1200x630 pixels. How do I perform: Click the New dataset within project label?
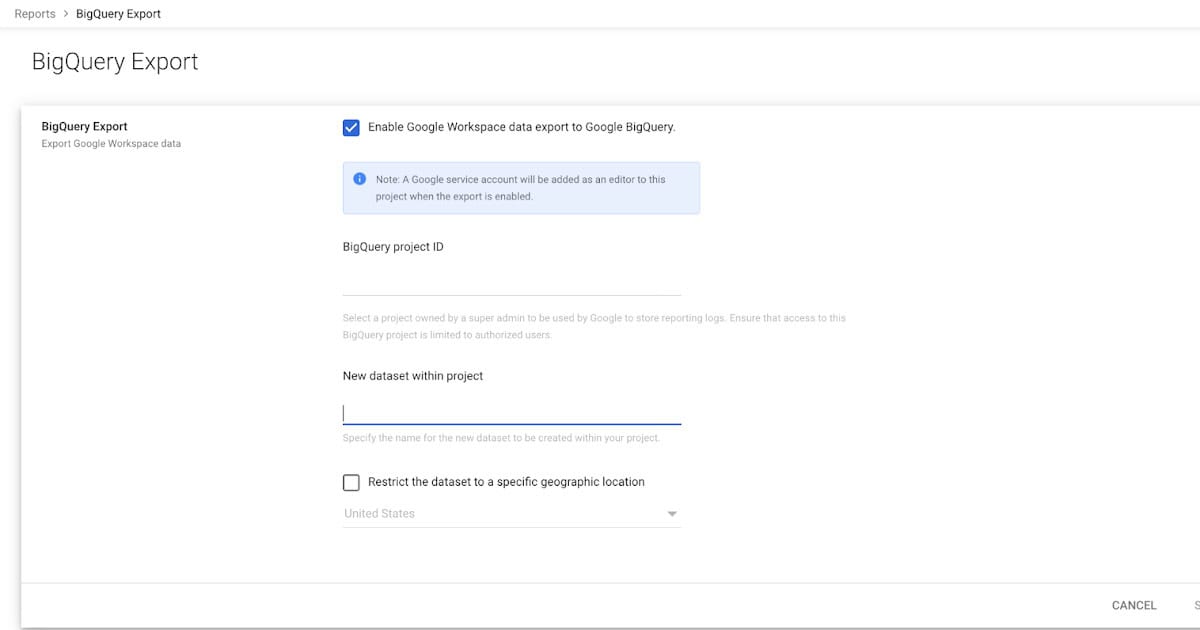point(412,376)
